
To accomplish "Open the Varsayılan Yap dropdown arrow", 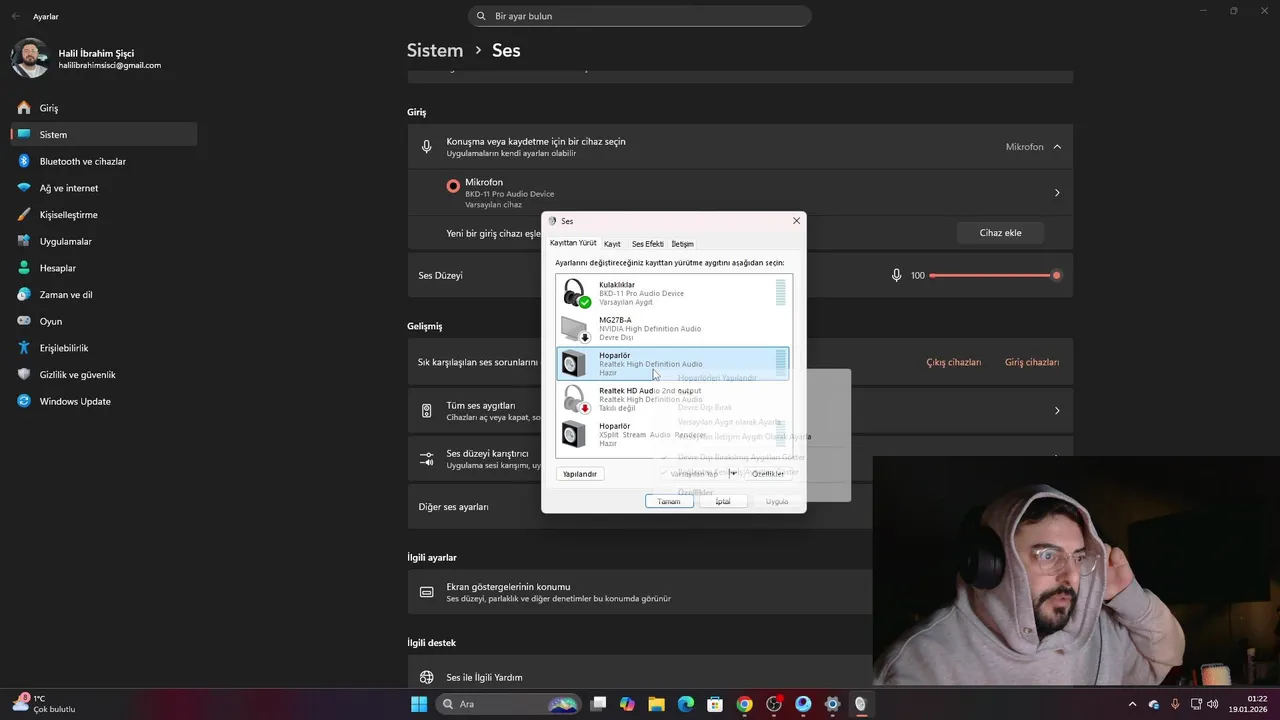I will tap(732, 473).
